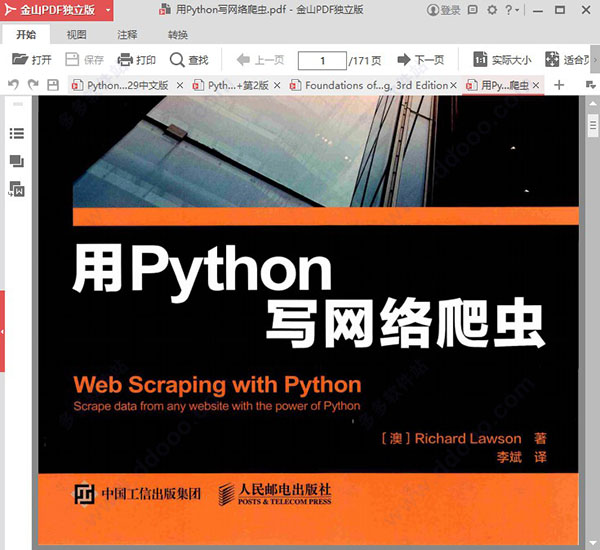Select 适合页 fit page view option
This screenshot has height=550, width=600.
(567, 60)
